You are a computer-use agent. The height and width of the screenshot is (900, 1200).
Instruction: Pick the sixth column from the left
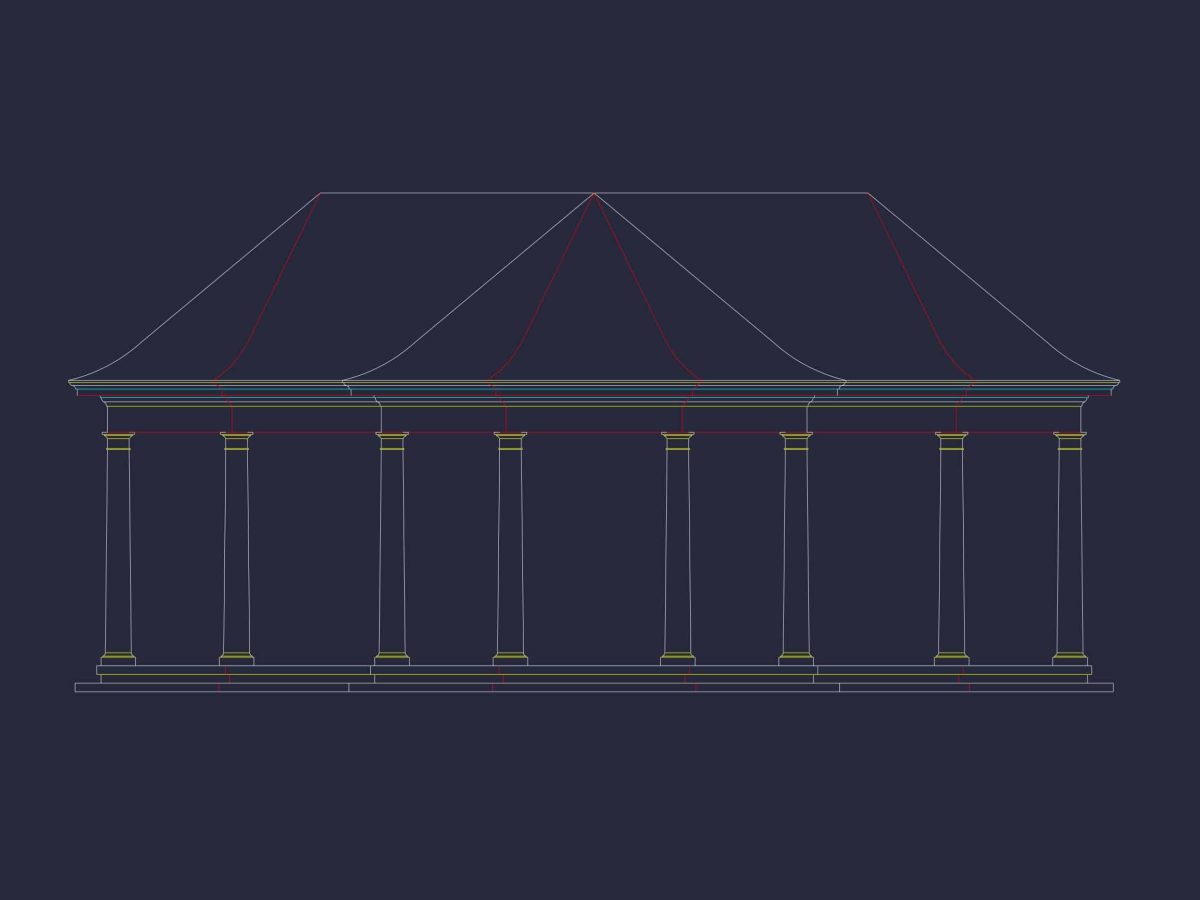tap(796, 550)
